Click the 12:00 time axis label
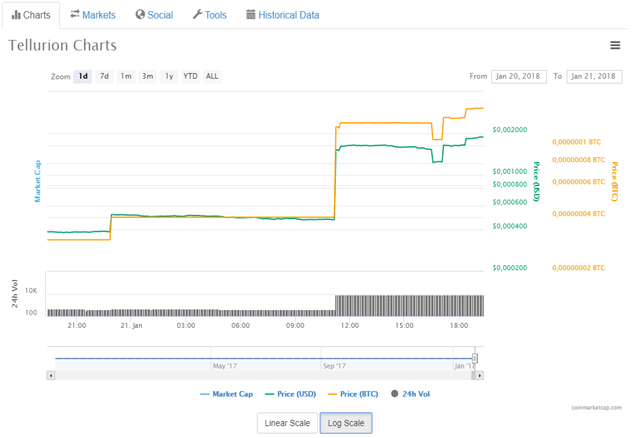 pyautogui.click(x=350, y=325)
